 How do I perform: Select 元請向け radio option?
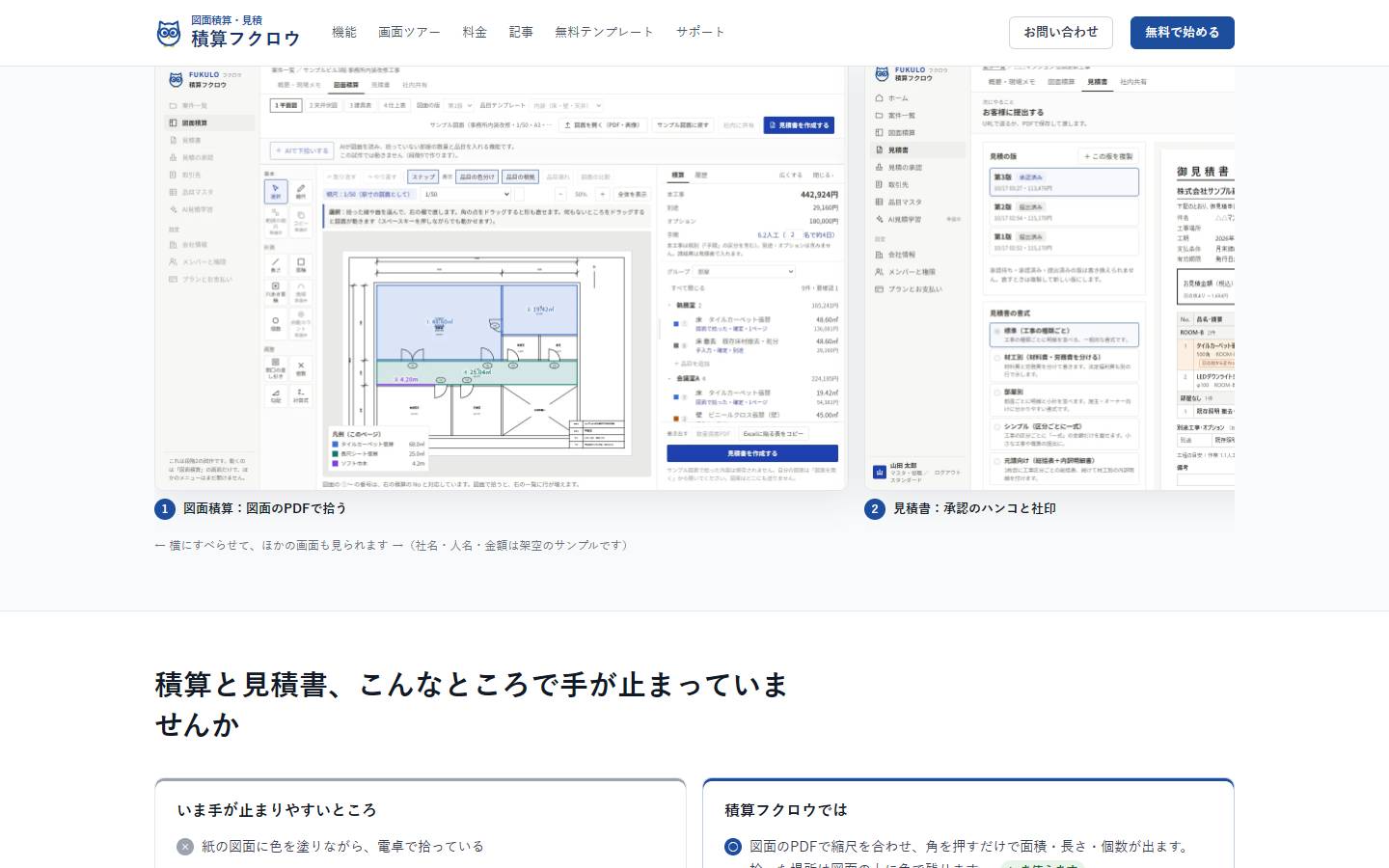996,462
